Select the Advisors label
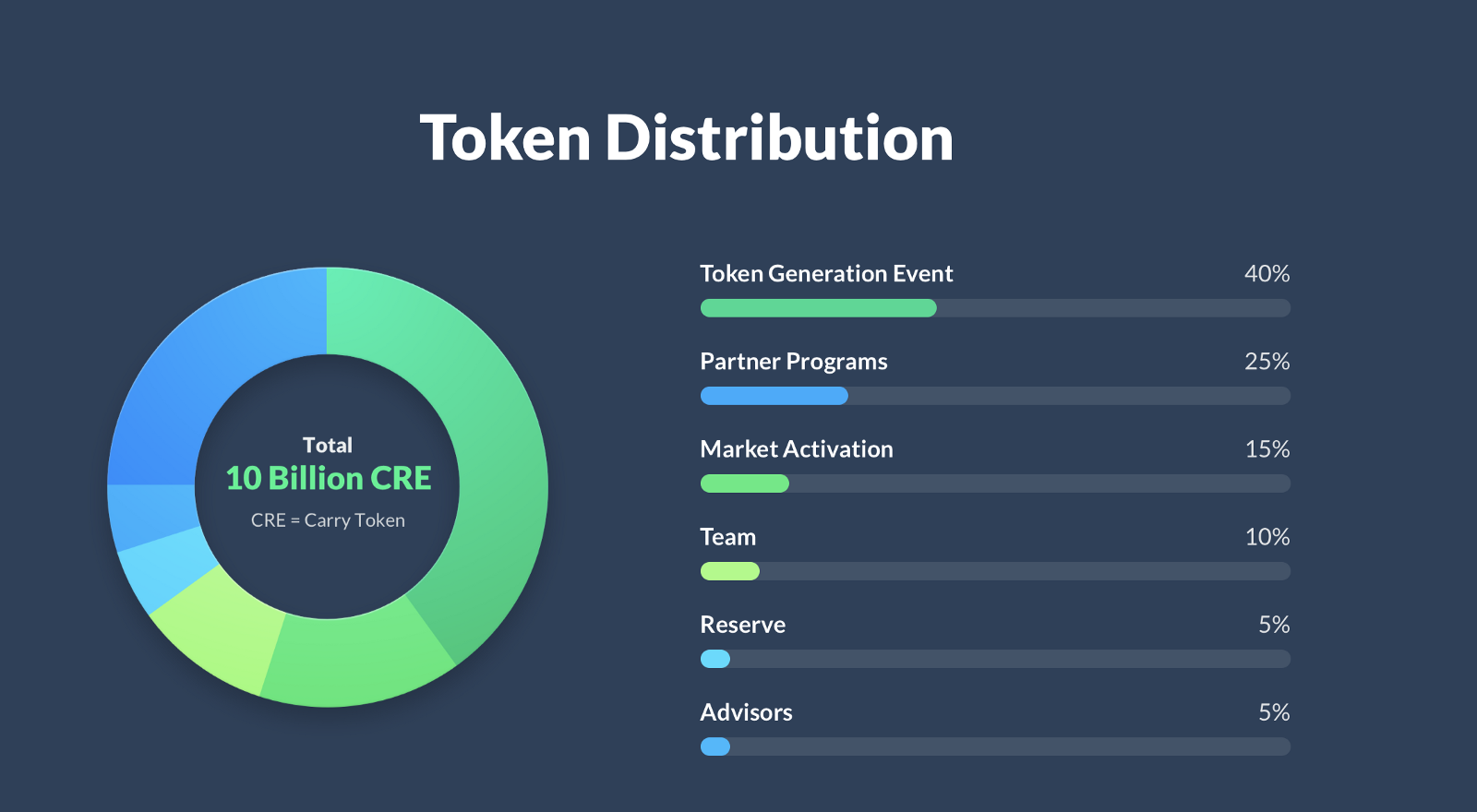The height and width of the screenshot is (812, 1477). click(746, 712)
